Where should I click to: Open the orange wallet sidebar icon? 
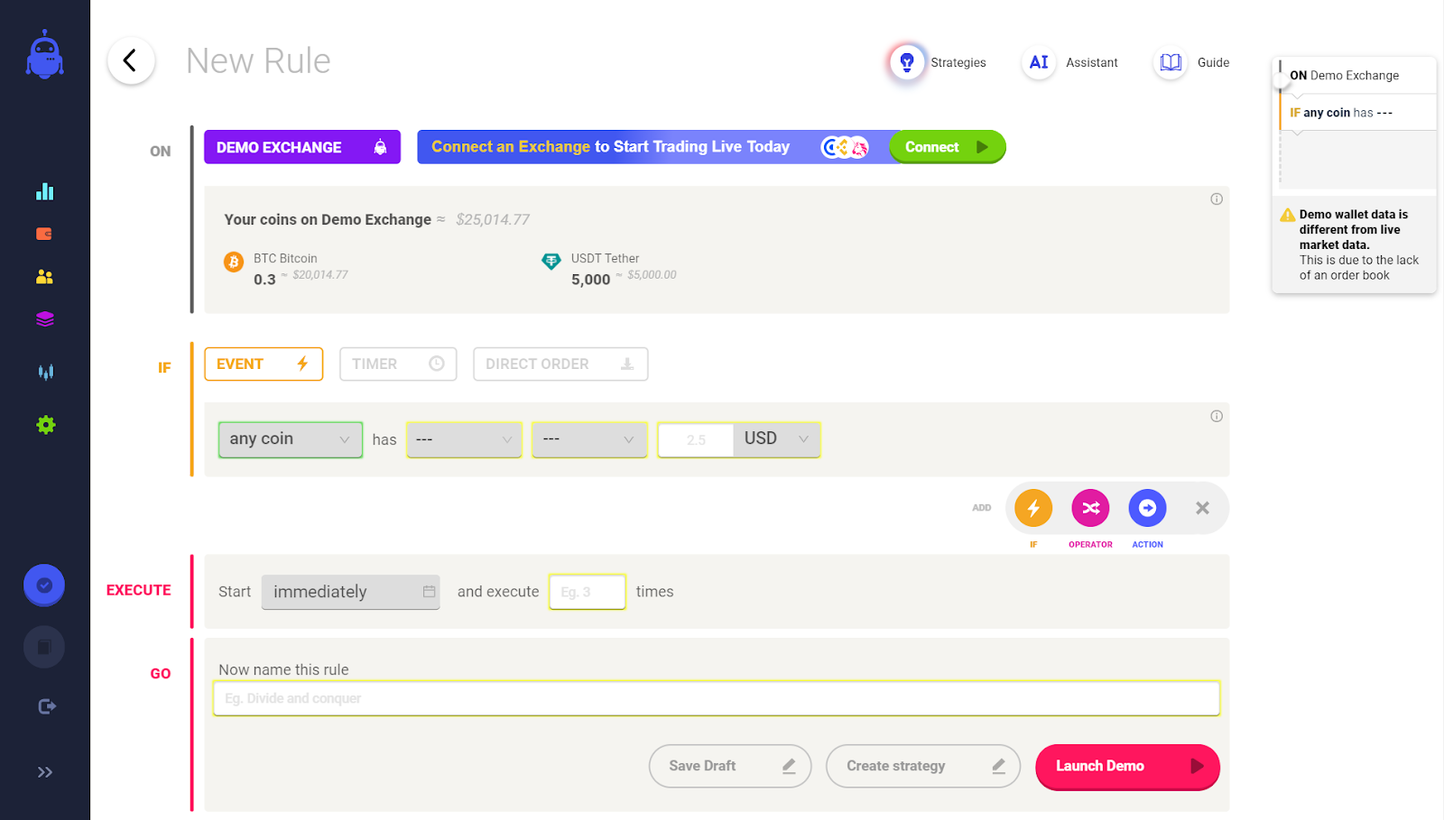[x=45, y=234]
